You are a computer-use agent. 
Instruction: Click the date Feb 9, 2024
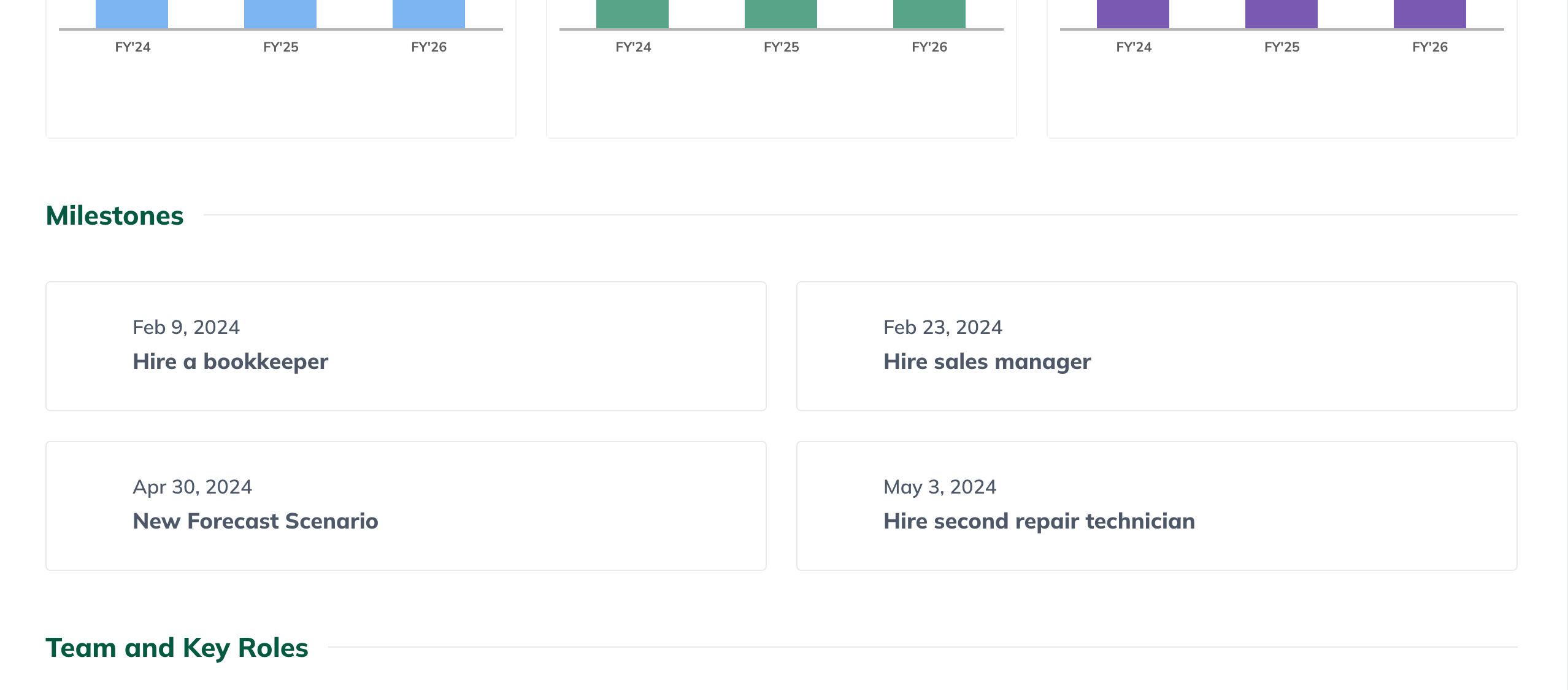[x=187, y=327]
